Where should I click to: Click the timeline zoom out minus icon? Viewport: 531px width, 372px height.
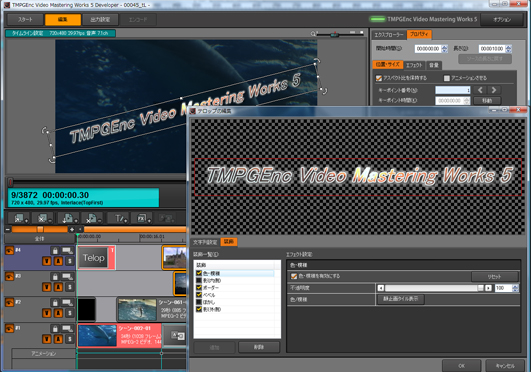coord(8,229)
